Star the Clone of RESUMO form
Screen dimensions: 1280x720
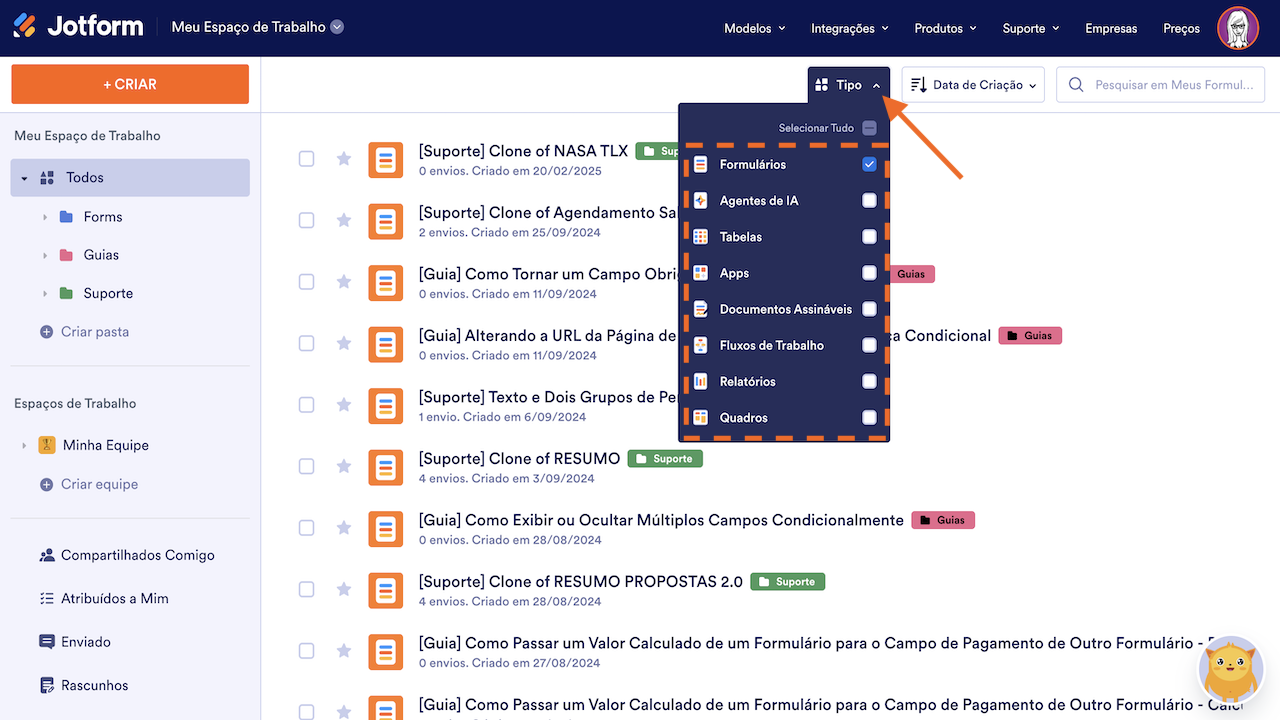coord(344,466)
